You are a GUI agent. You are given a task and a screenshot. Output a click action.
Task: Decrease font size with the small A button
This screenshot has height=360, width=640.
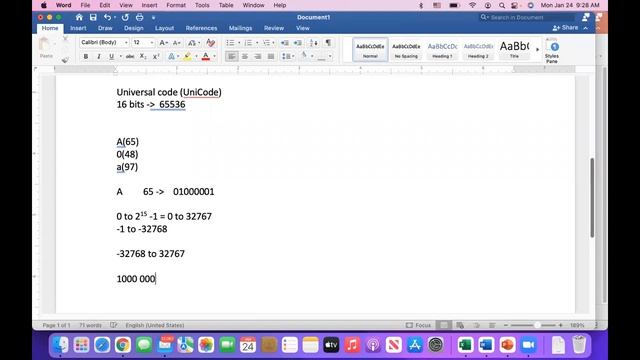[x=176, y=43]
